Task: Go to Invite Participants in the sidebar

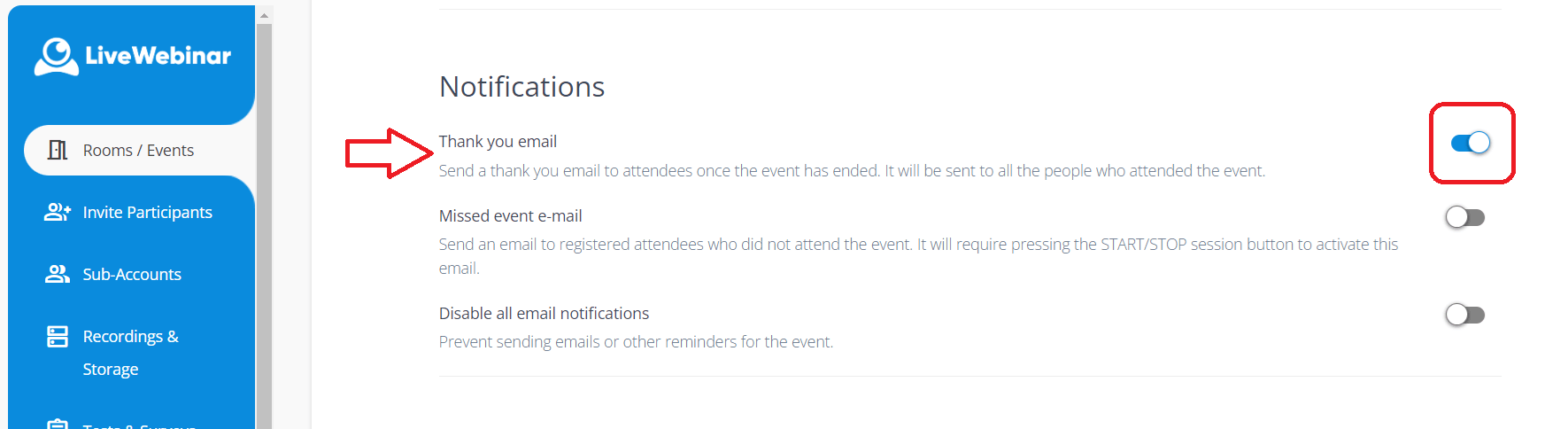Action: tap(147, 213)
